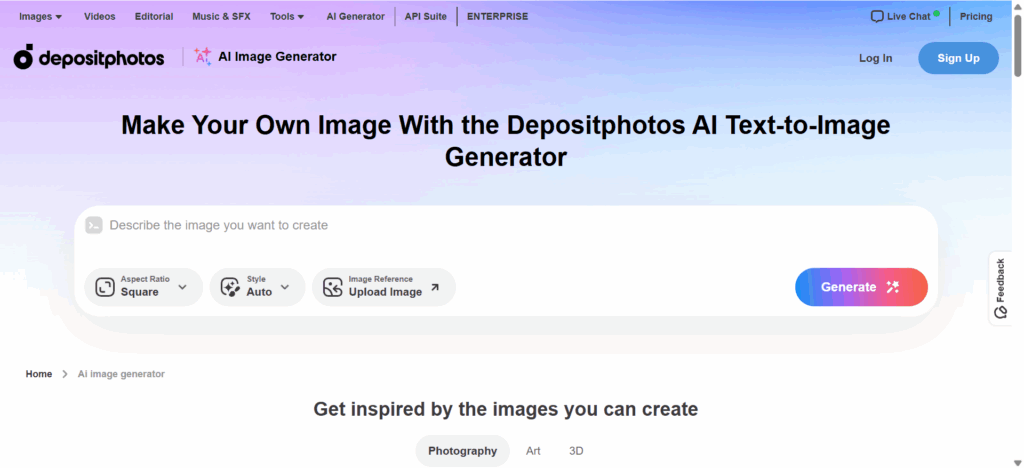Switch to the Art tab
The image size is (1024, 468).
(533, 451)
